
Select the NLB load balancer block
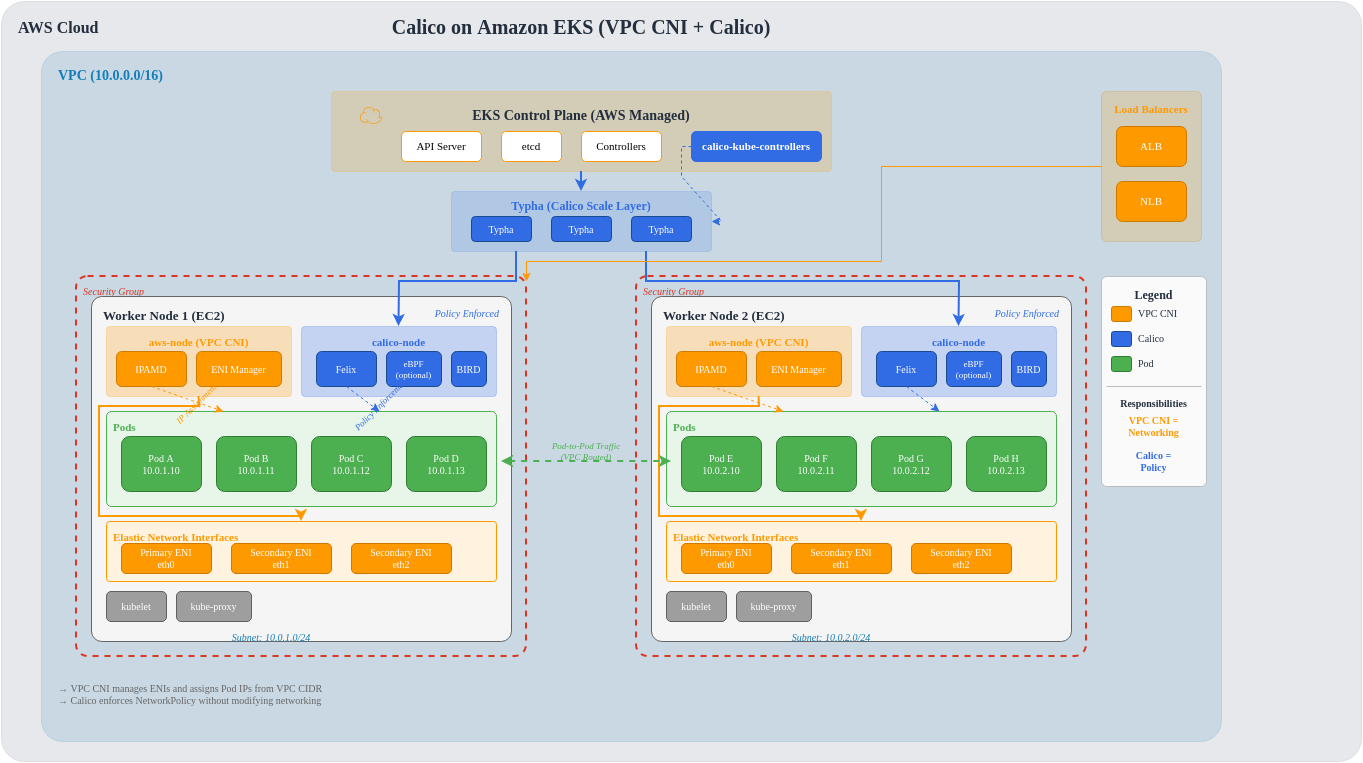(1151, 202)
